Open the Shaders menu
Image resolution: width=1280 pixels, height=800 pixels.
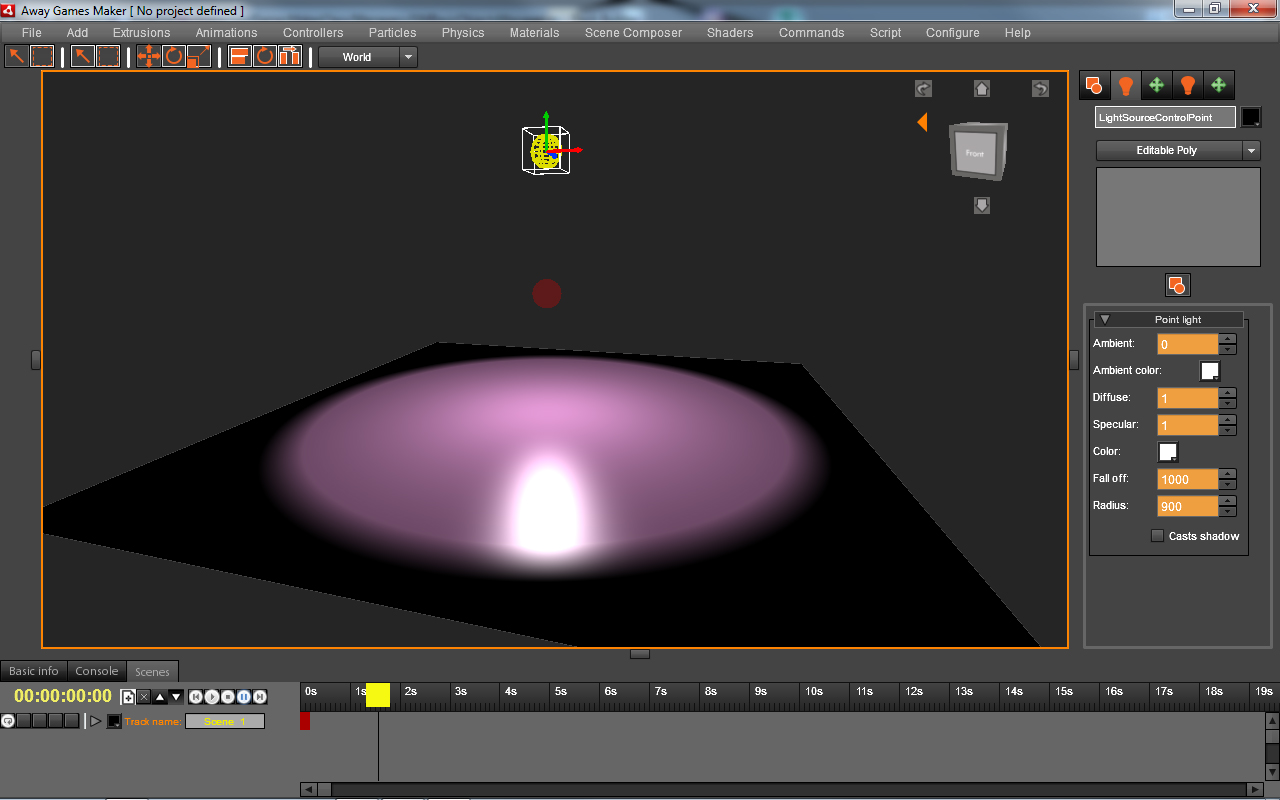730,33
